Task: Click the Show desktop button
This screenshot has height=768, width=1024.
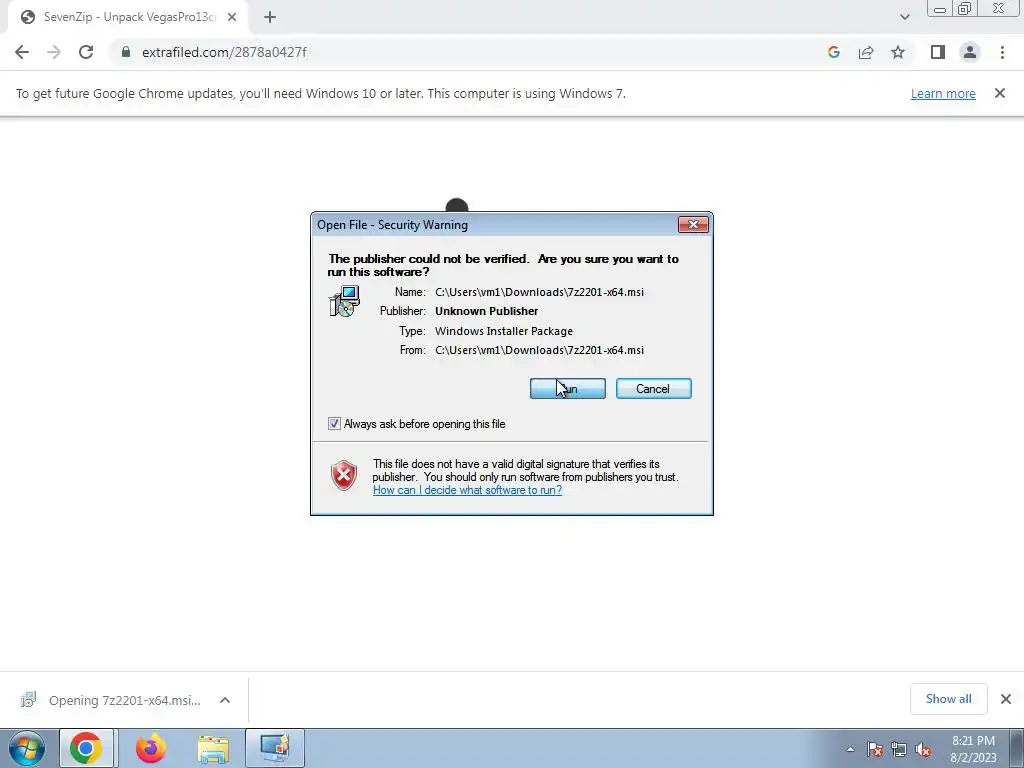Action: [x=1017, y=748]
